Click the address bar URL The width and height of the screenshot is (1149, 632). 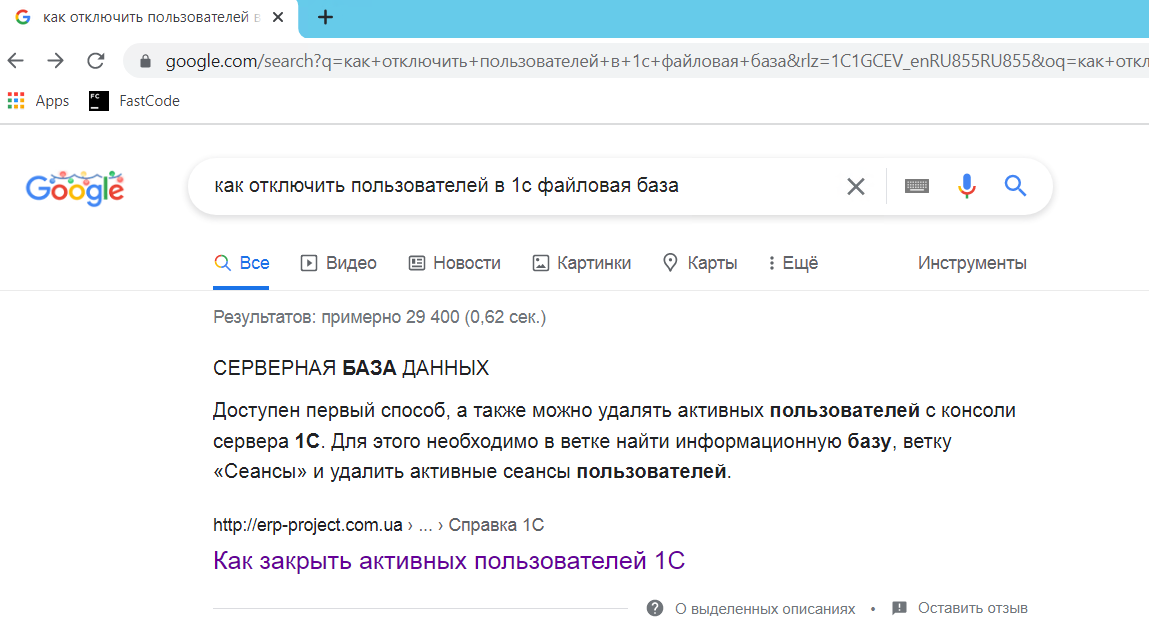coord(656,62)
